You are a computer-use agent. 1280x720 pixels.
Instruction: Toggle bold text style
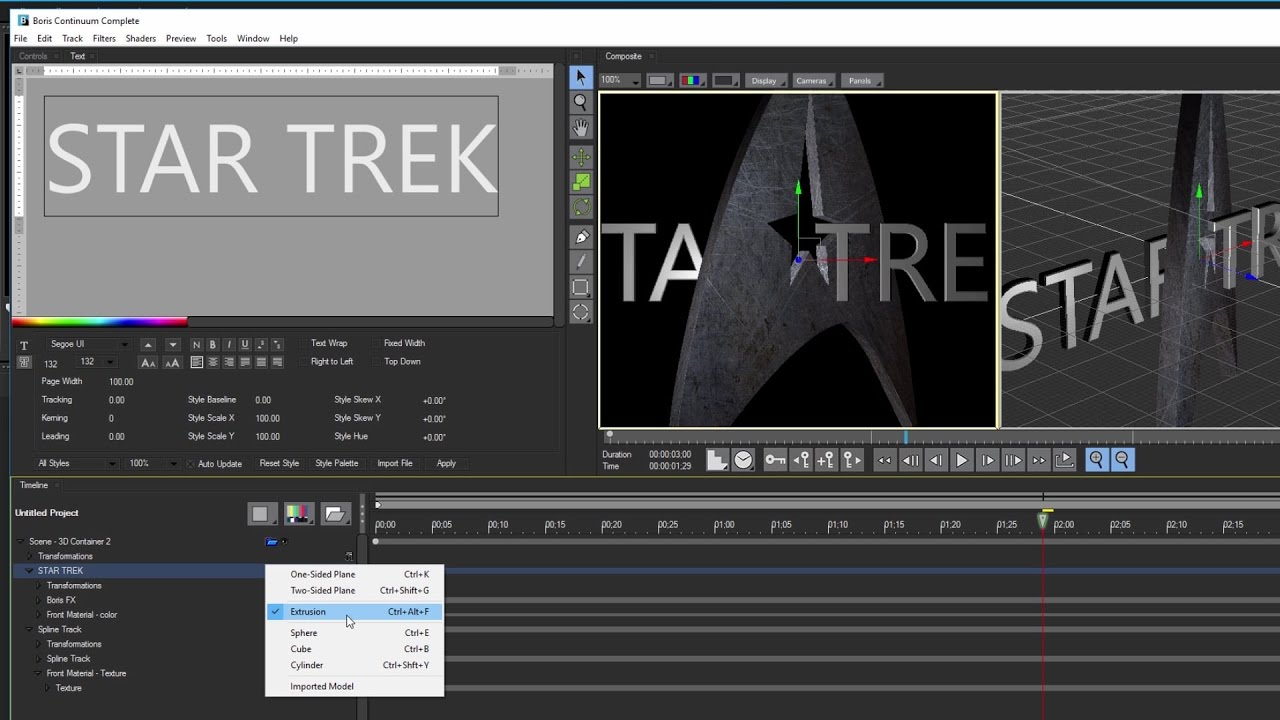[x=212, y=345]
